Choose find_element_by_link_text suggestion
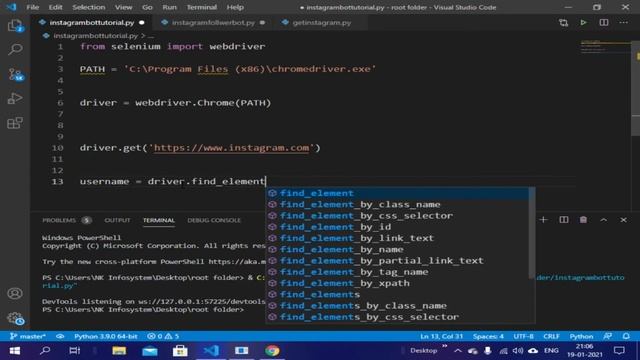640x360 pixels. 398,238
